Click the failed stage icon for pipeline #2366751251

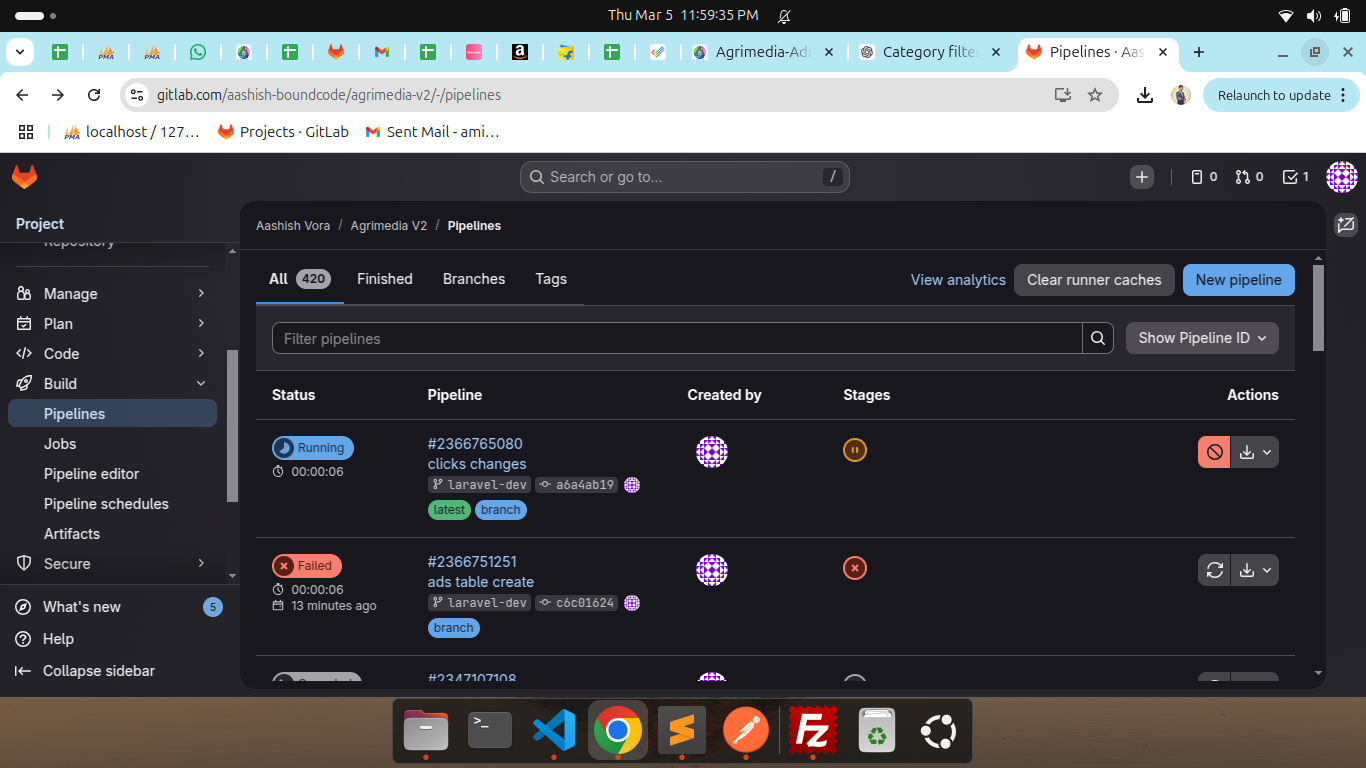(855, 568)
